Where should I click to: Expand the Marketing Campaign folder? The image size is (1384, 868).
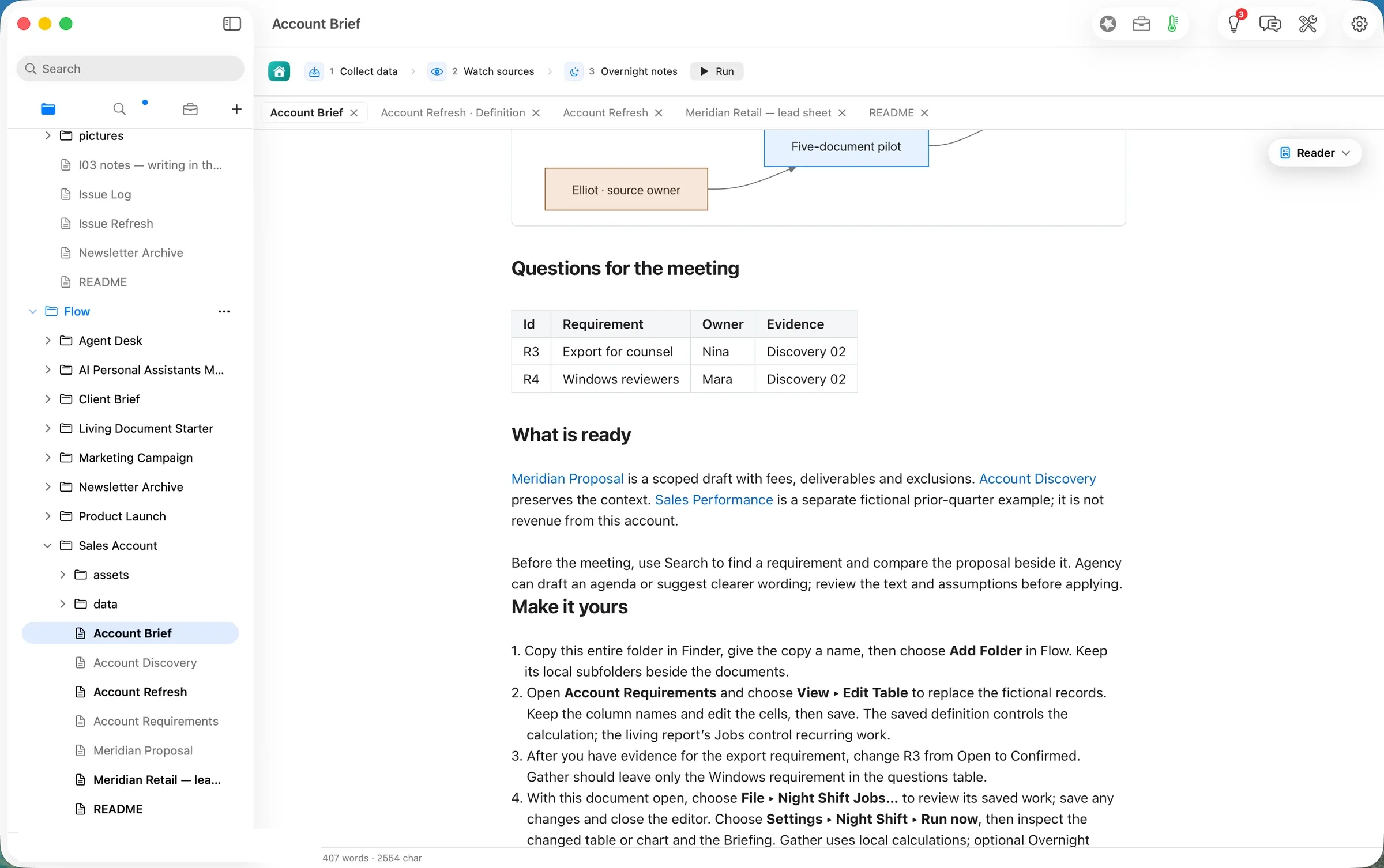click(48, 458)
